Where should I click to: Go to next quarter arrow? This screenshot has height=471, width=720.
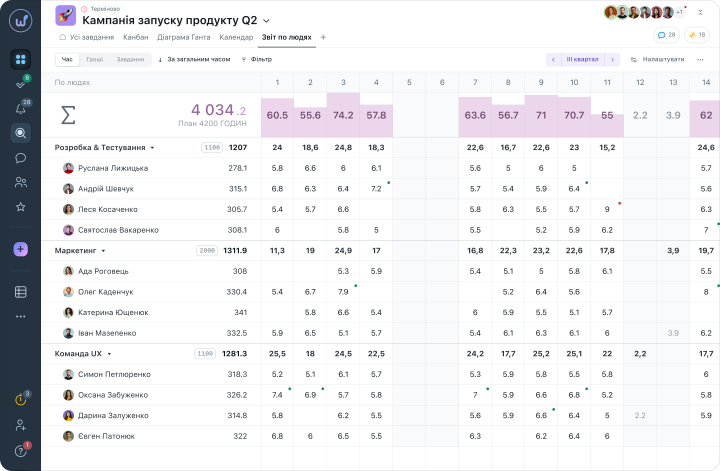pos(612,60)
